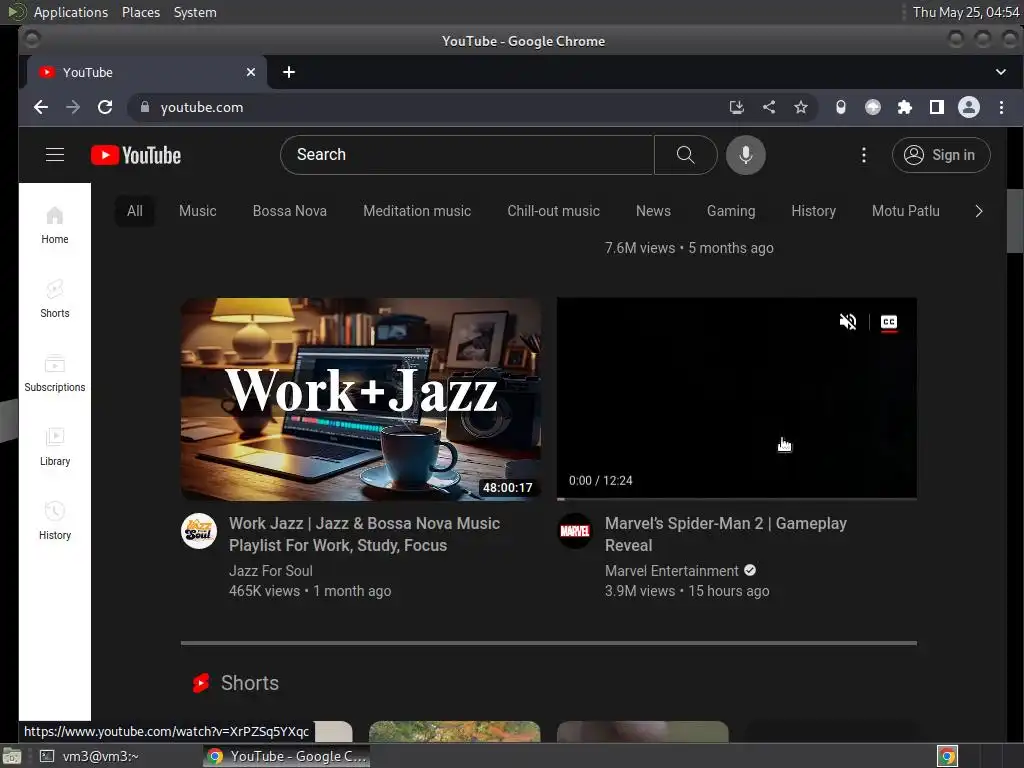Open new tab with plus button

[289, 72]
